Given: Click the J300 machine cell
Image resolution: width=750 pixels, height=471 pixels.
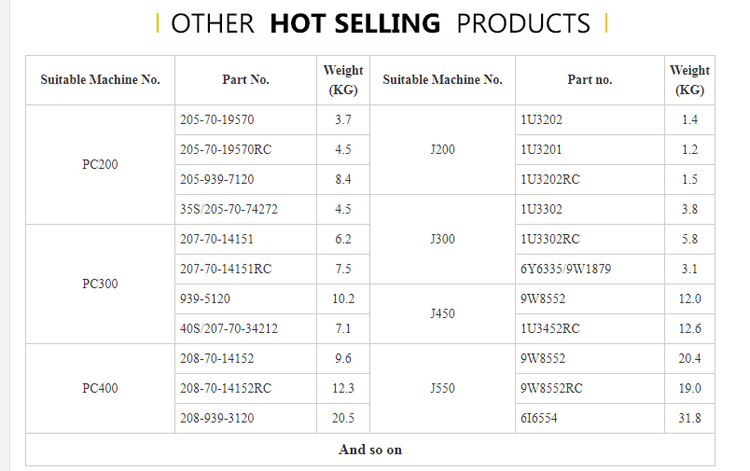Looking at the screenshot, I should pyautogui.click(x=442, y=239).
